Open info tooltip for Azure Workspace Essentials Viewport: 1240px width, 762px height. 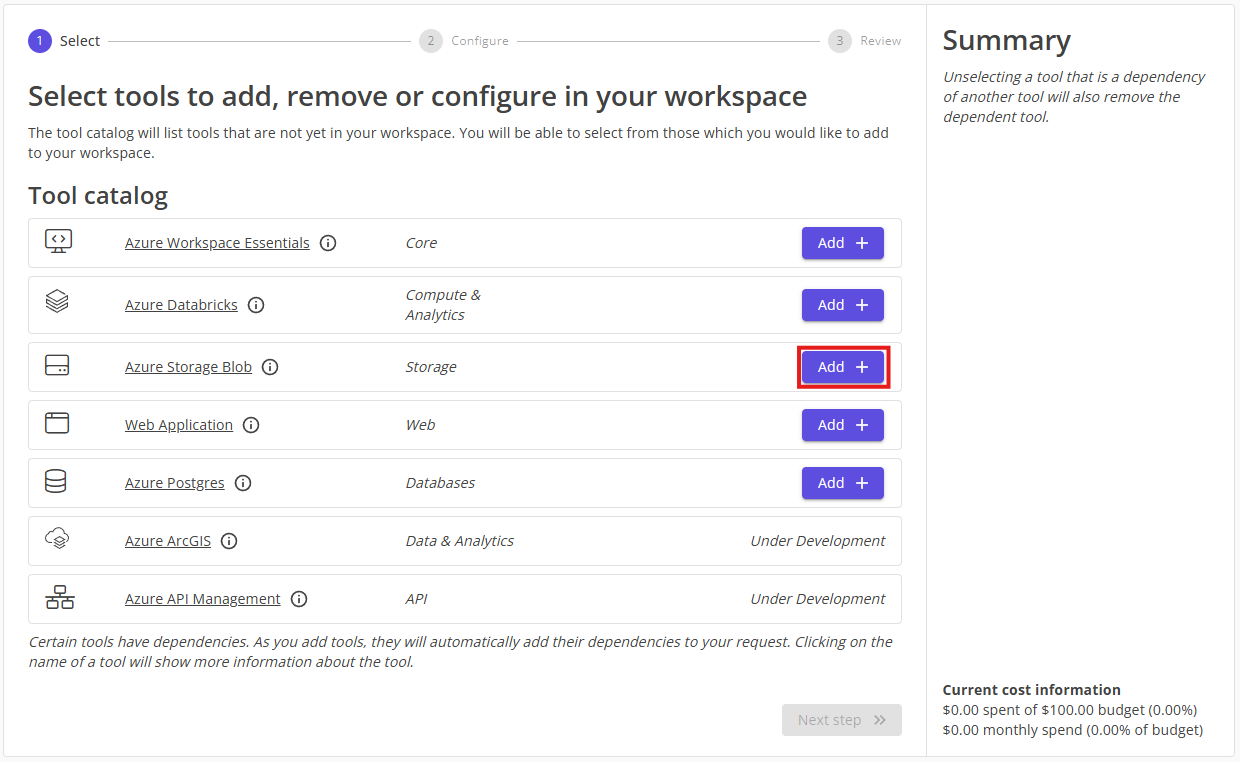point(328,242)
